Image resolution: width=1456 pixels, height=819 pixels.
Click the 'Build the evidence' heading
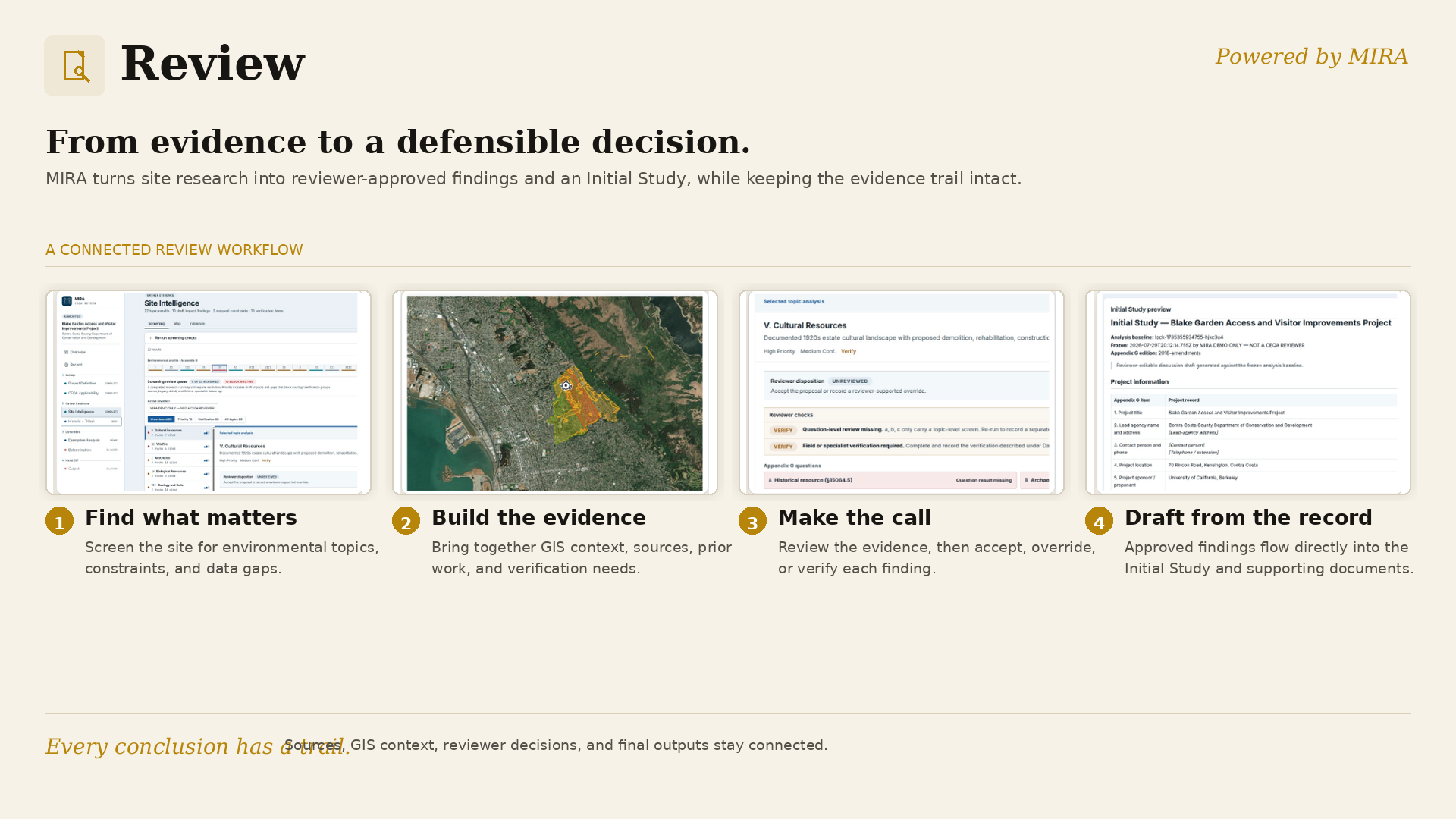538,518
